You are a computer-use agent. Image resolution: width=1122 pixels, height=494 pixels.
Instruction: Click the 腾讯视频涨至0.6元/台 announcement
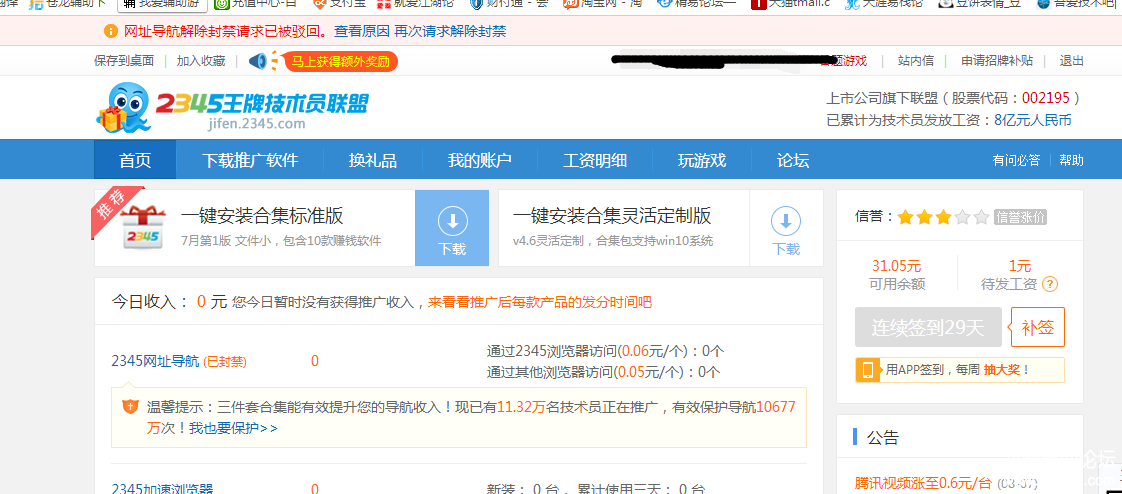(x=923, y=483)
